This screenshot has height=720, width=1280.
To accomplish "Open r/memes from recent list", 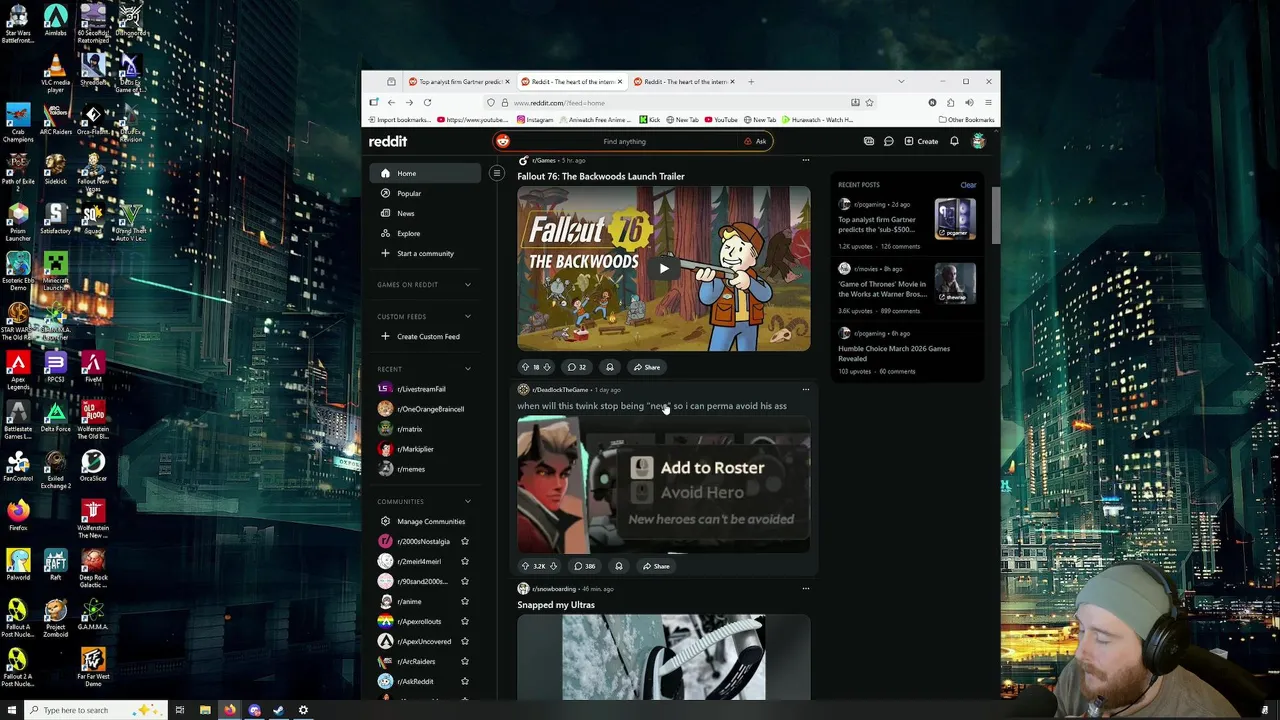I will (425, 469).
